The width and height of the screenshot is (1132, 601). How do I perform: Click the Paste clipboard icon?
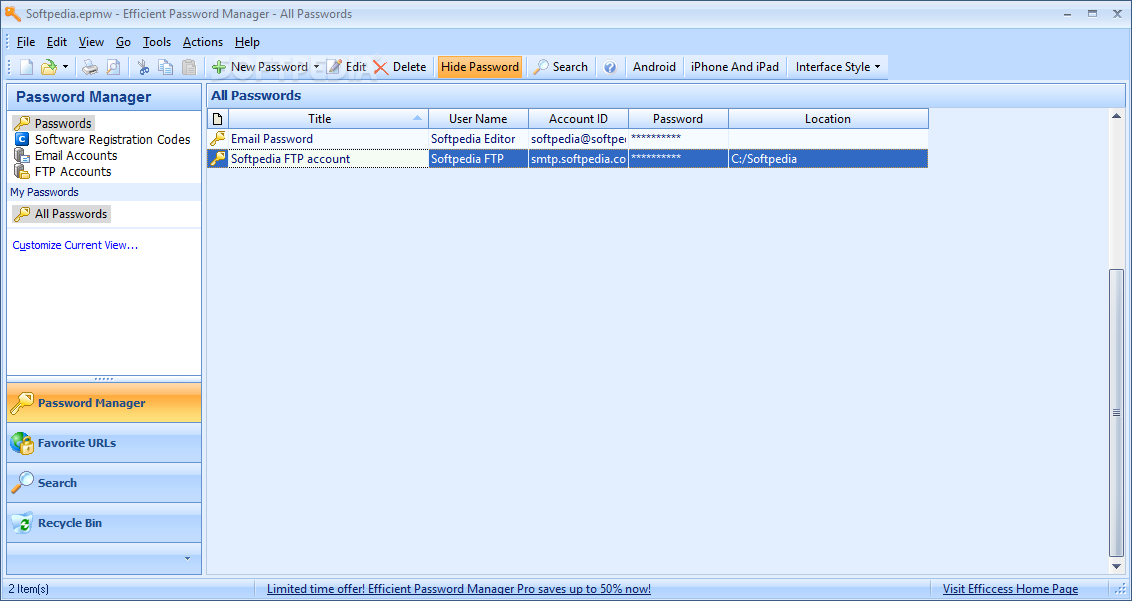189,67
